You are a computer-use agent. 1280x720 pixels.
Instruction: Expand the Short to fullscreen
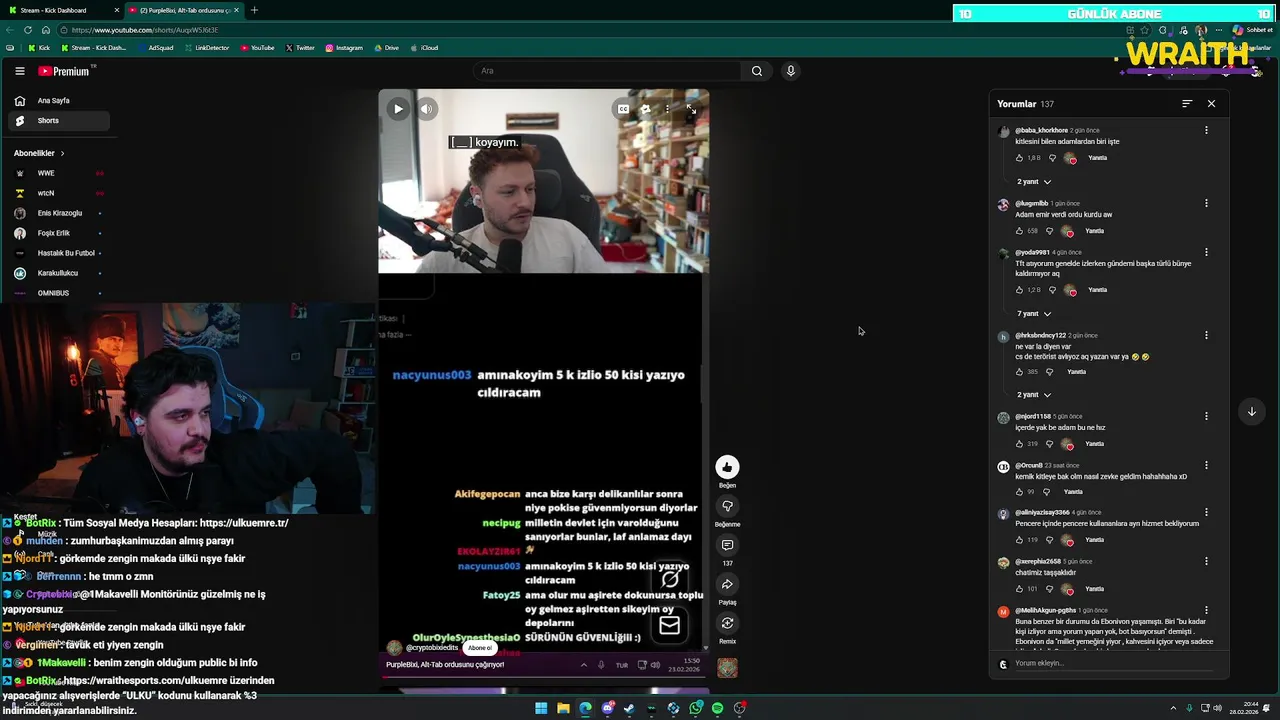[x=691, y=109]
